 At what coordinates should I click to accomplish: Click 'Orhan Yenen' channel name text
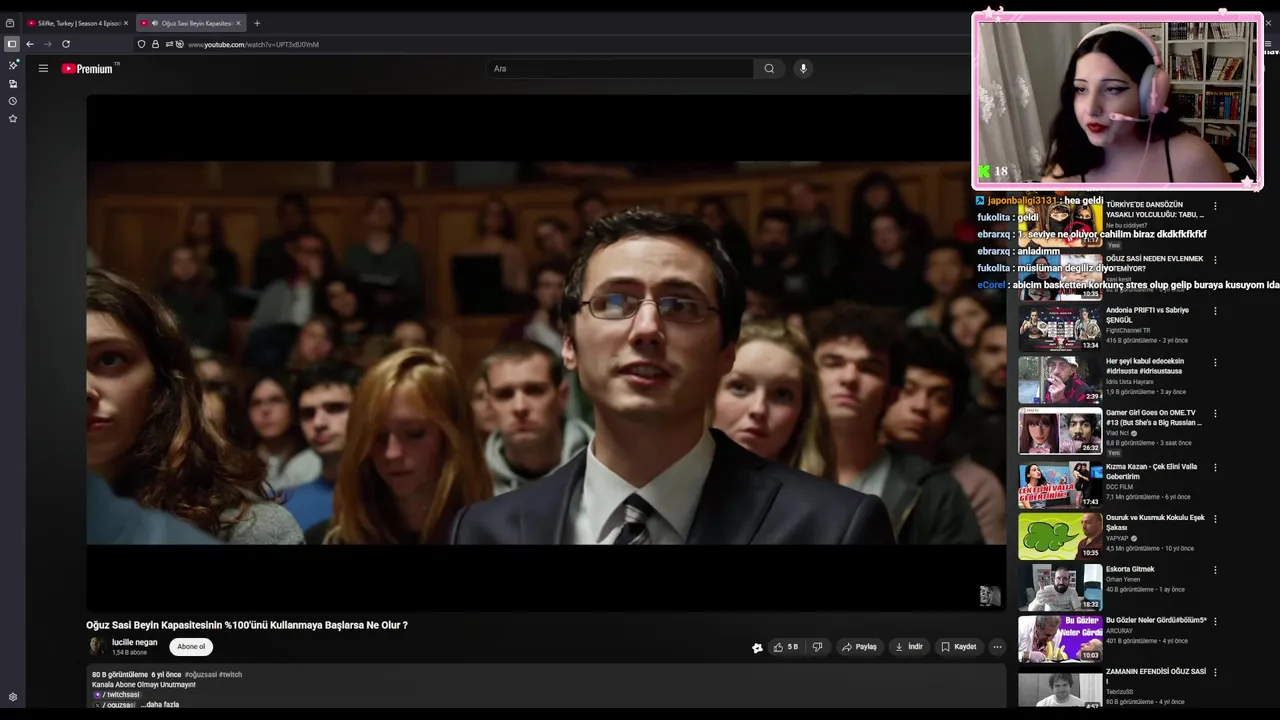click(1125, 579)
